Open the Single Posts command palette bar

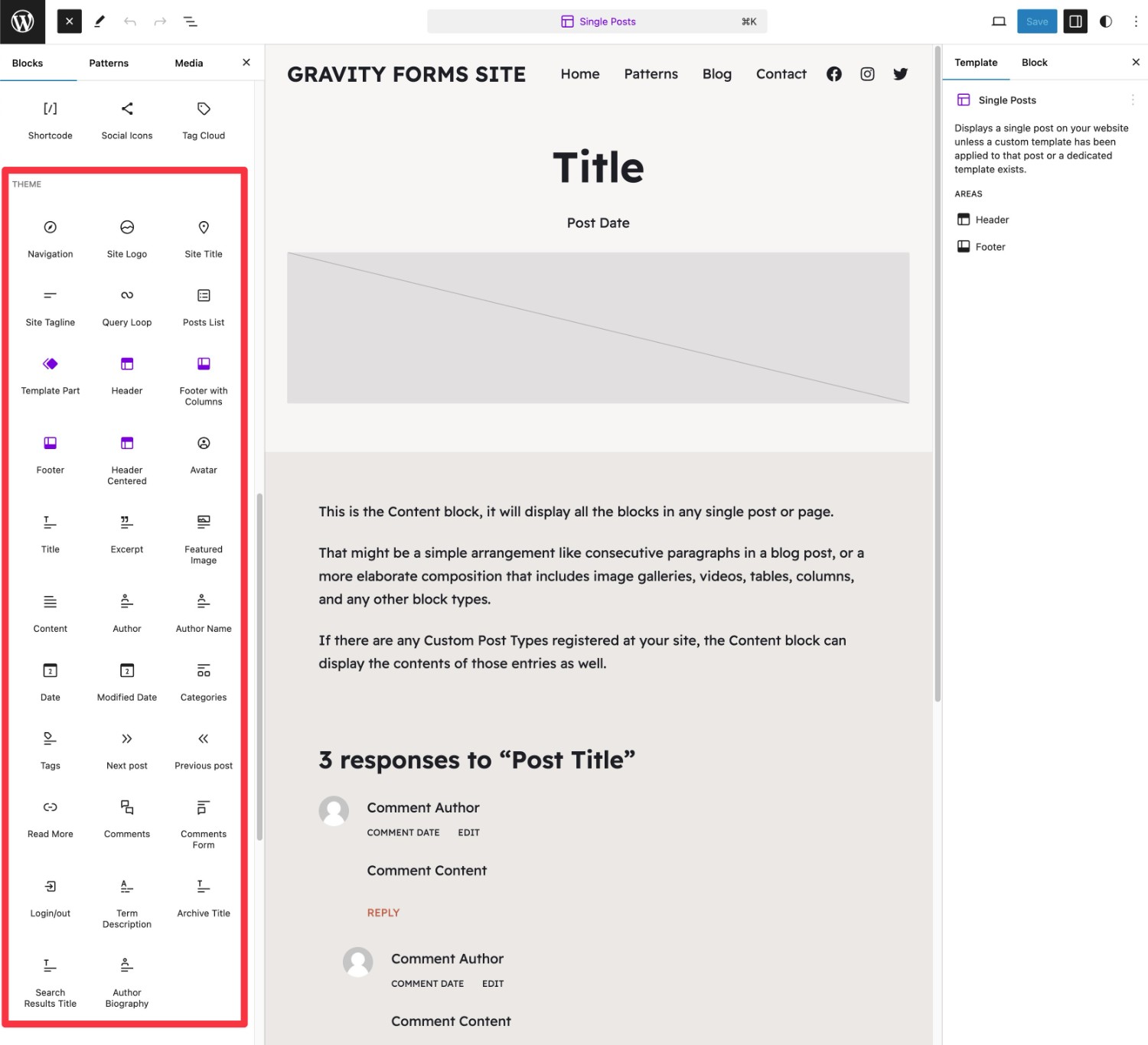(597, 21)
